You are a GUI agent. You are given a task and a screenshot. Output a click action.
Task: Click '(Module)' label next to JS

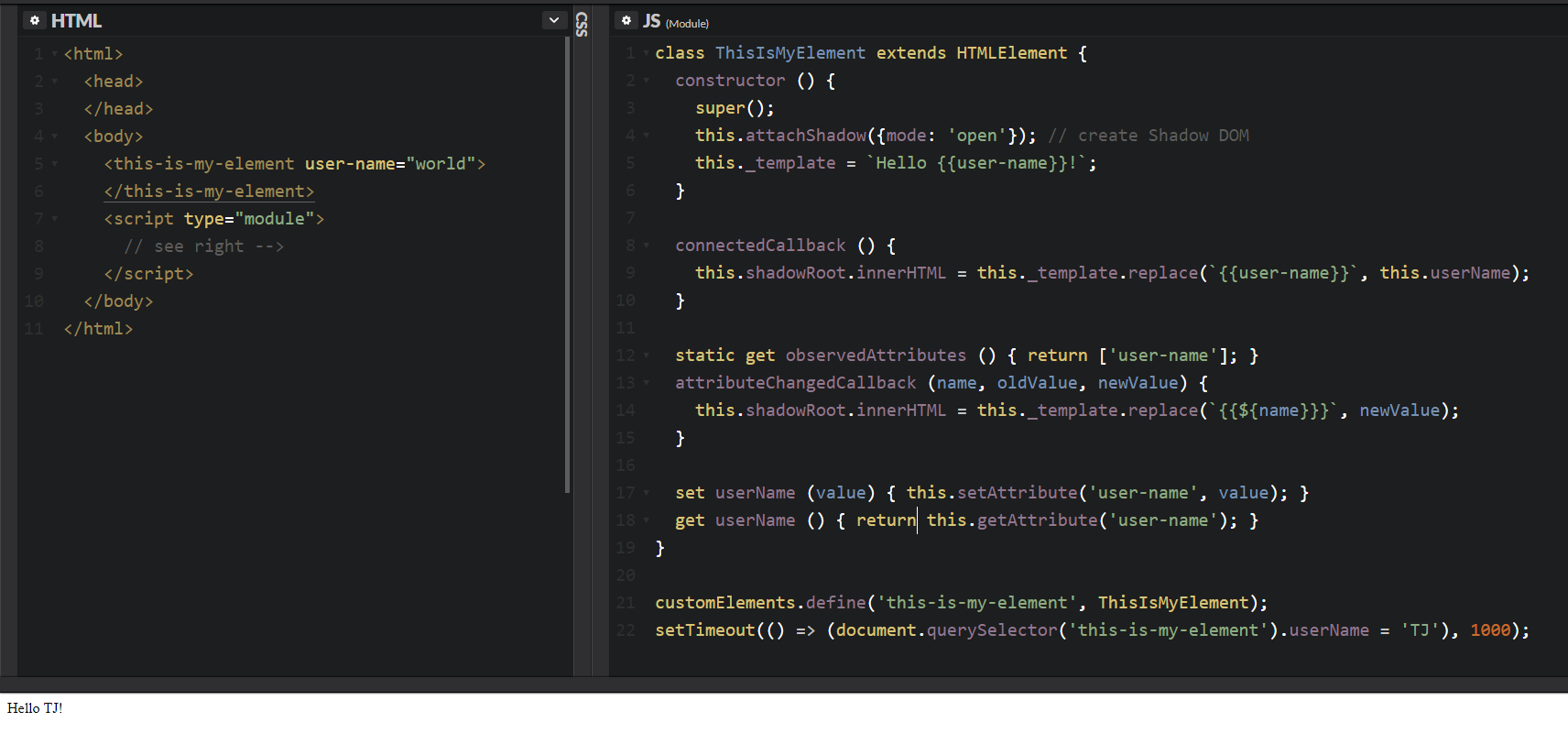click(x=687, y=24)
